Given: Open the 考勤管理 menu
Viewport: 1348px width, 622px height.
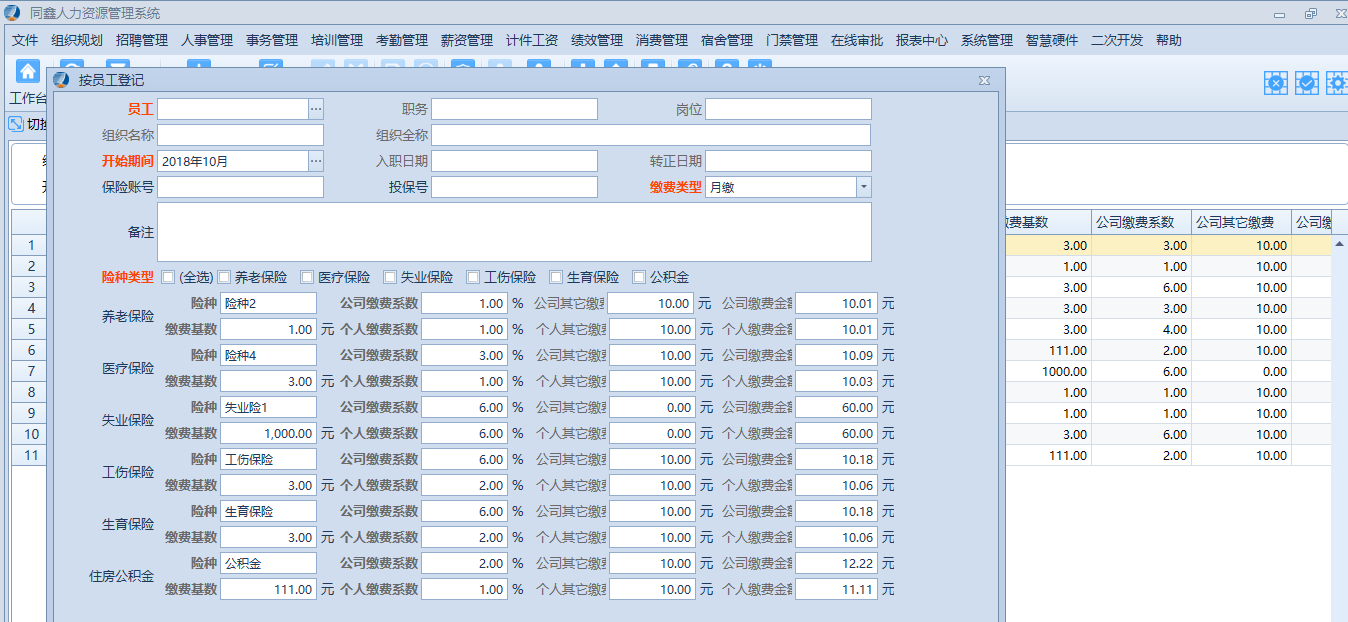Looking at the screenshot, I should point(402,40).
